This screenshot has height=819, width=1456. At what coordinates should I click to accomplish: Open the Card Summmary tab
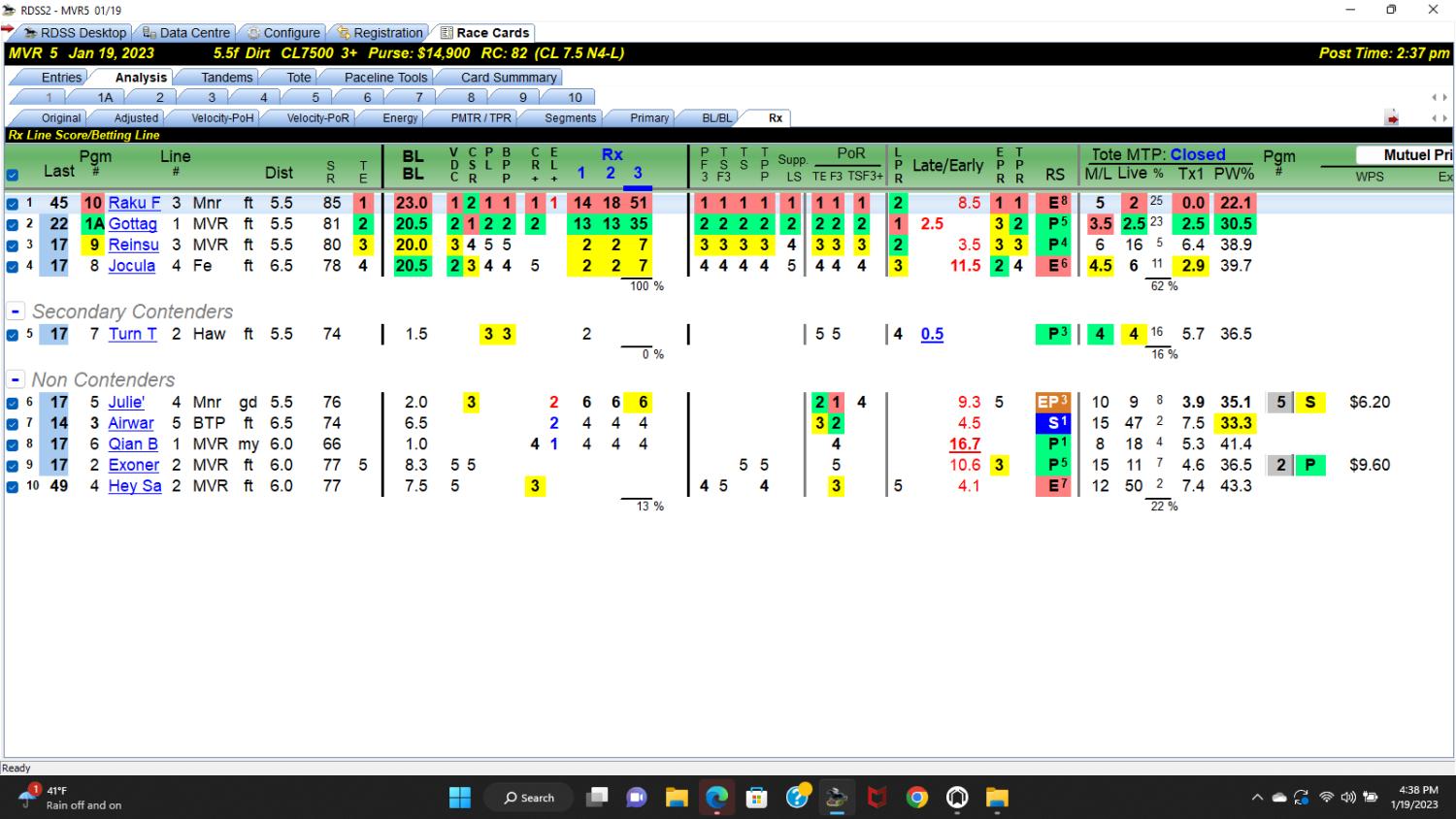(509, 78)
